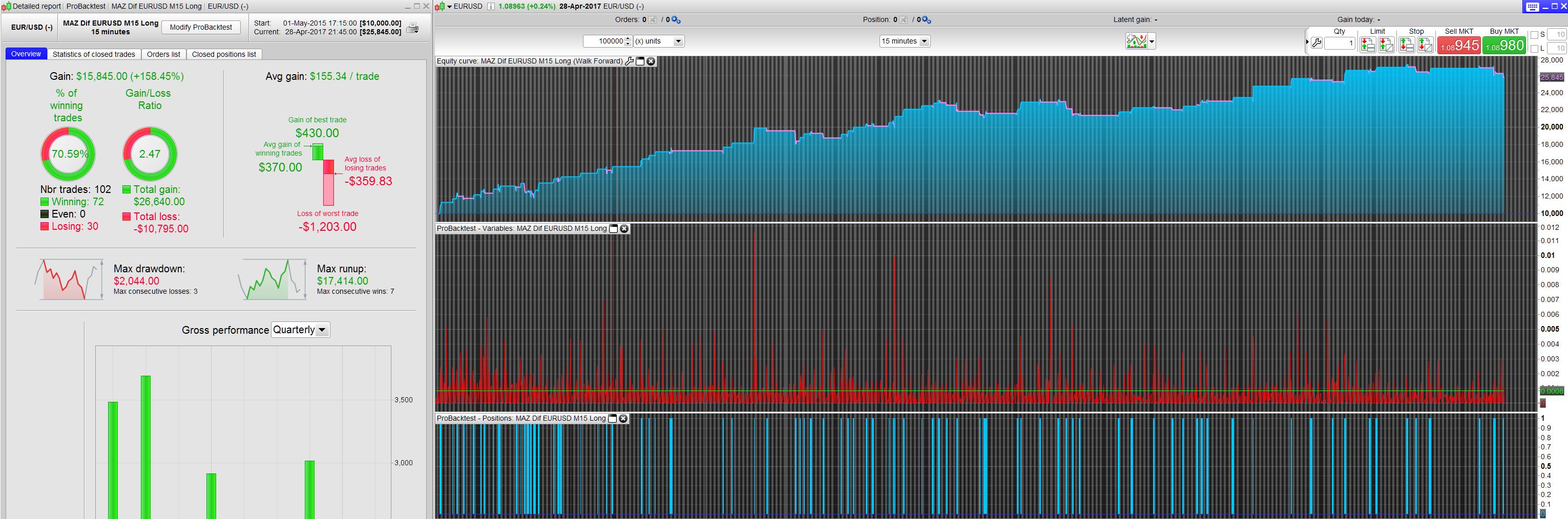Open trading settings wrench beside Qty field
Viewport: 1568px width, 519px height.
(x=1316, y=43)
